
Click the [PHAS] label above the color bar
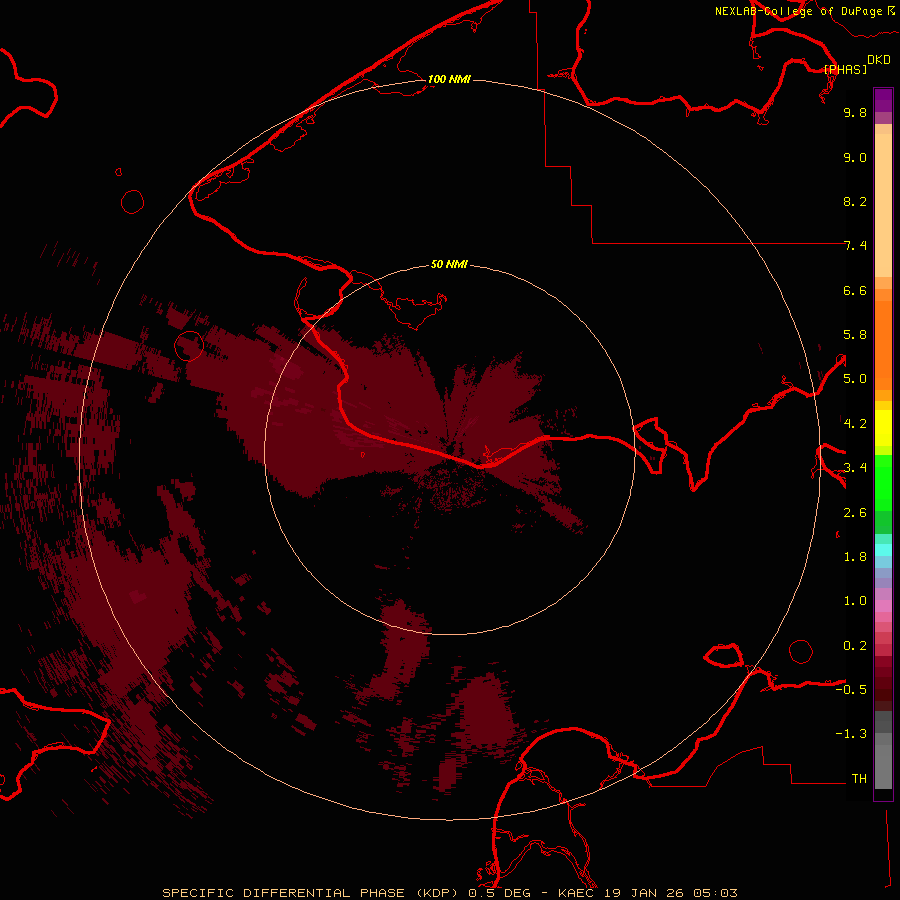tap(845, 69)
